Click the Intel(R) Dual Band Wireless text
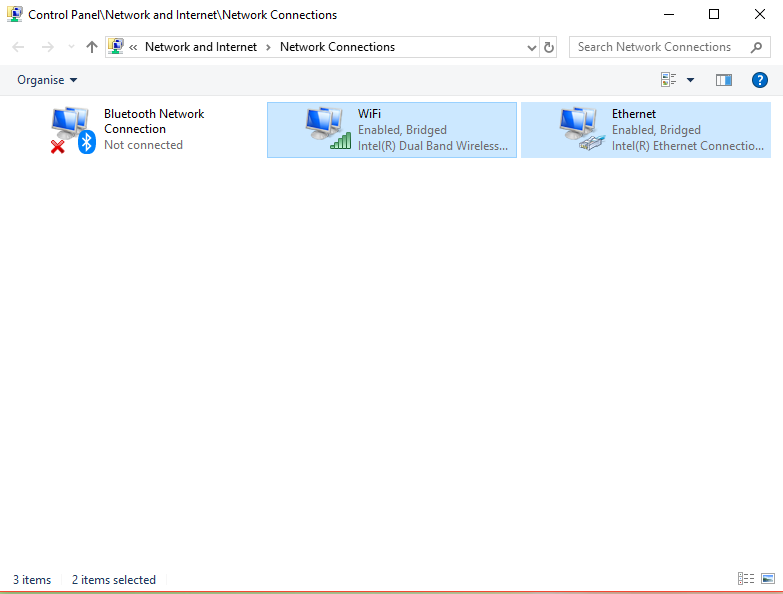The height and width of the screenshot is (594, 783). click(x=432, y=146)
